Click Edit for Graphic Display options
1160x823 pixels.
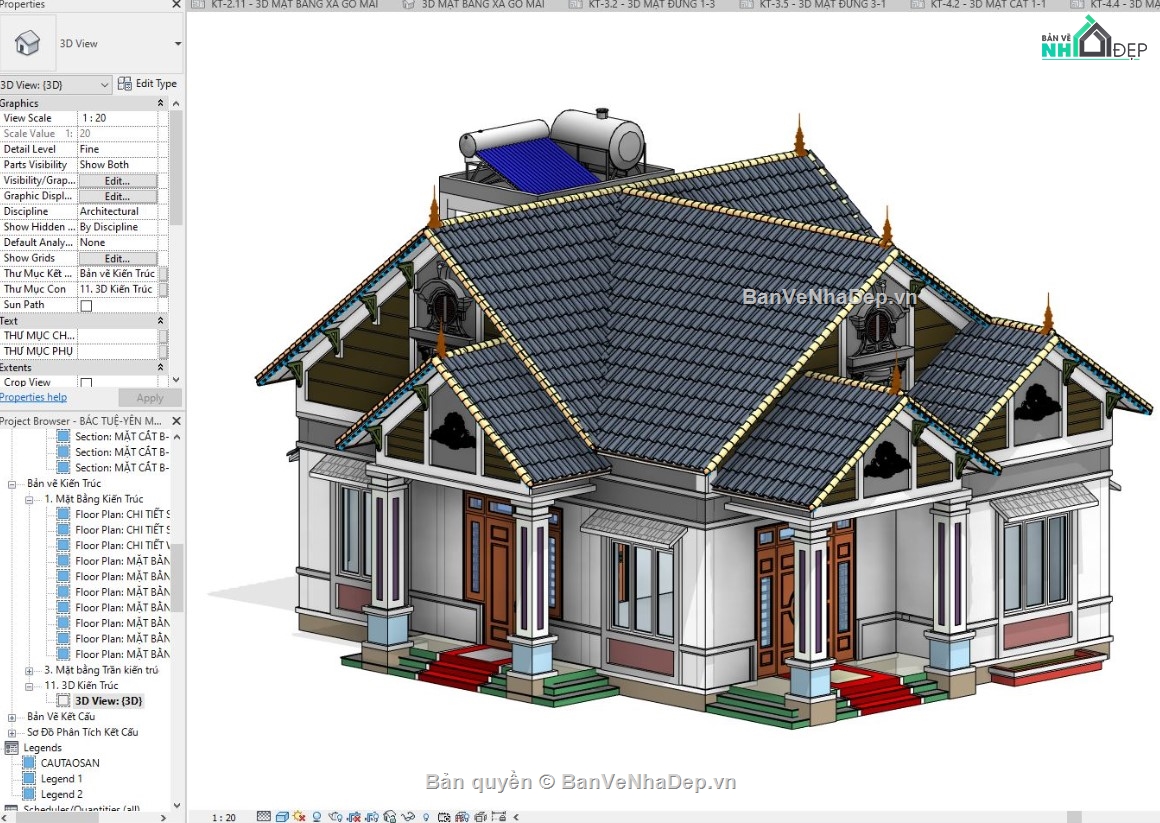click(118, 196)
